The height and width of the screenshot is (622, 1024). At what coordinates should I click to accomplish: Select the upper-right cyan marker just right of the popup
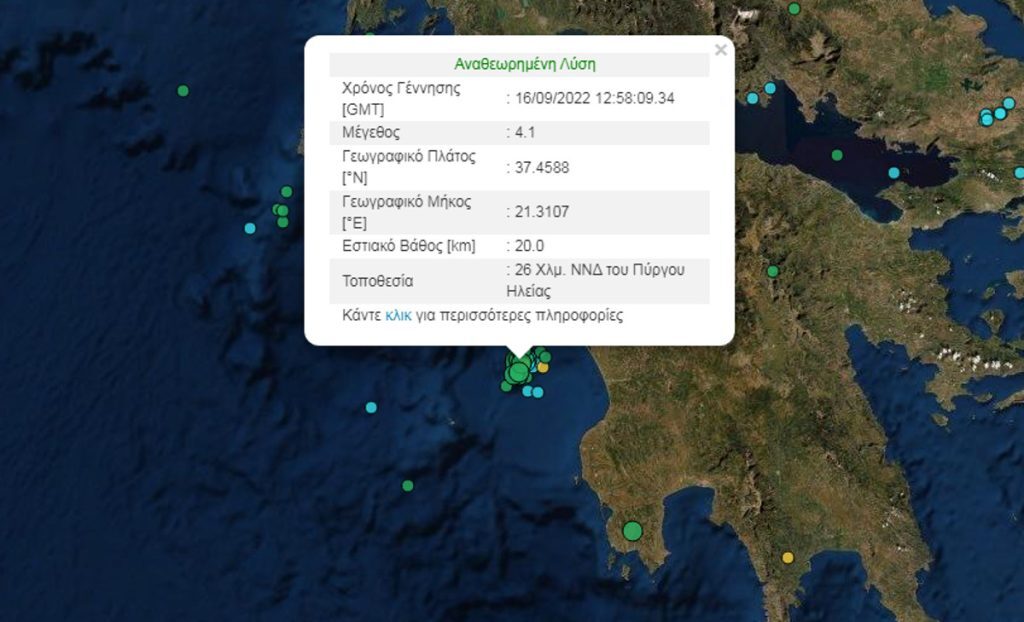770,88
